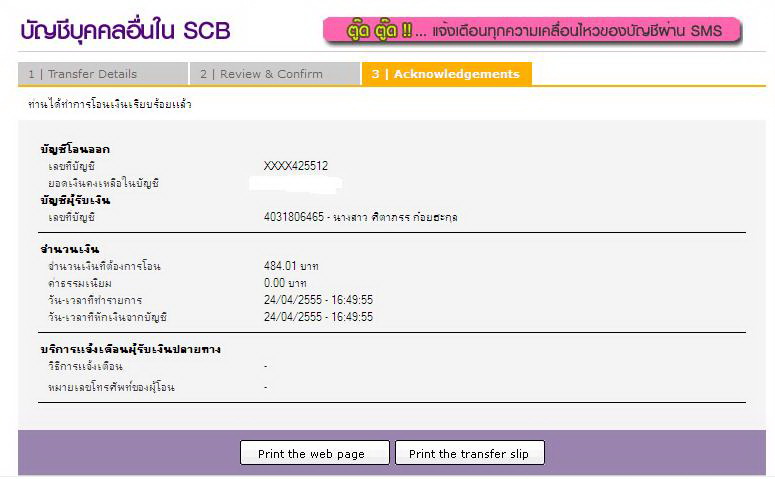Click the account-debit date-time value 24/04/2555 - 16:49:55

(x=318, y=317)
